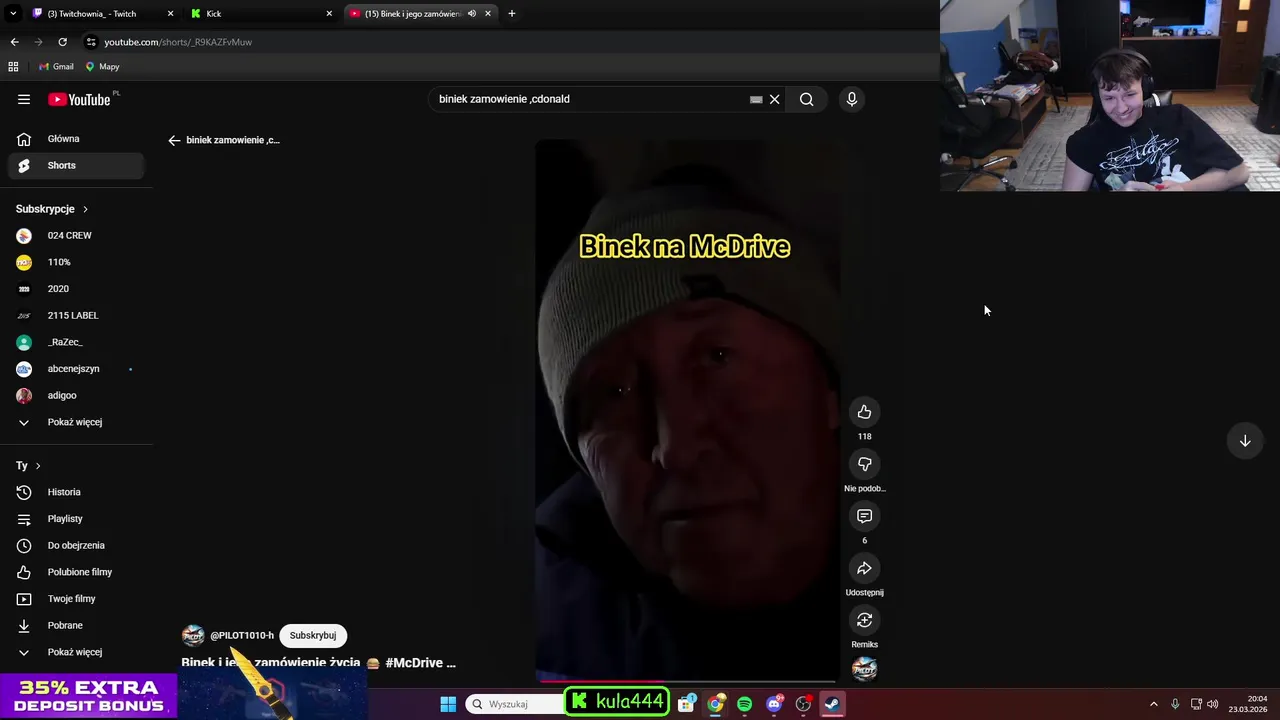Show hidden tray icons chevron
Viewport: 1280px width, 720px height.
pos(1153,704)
